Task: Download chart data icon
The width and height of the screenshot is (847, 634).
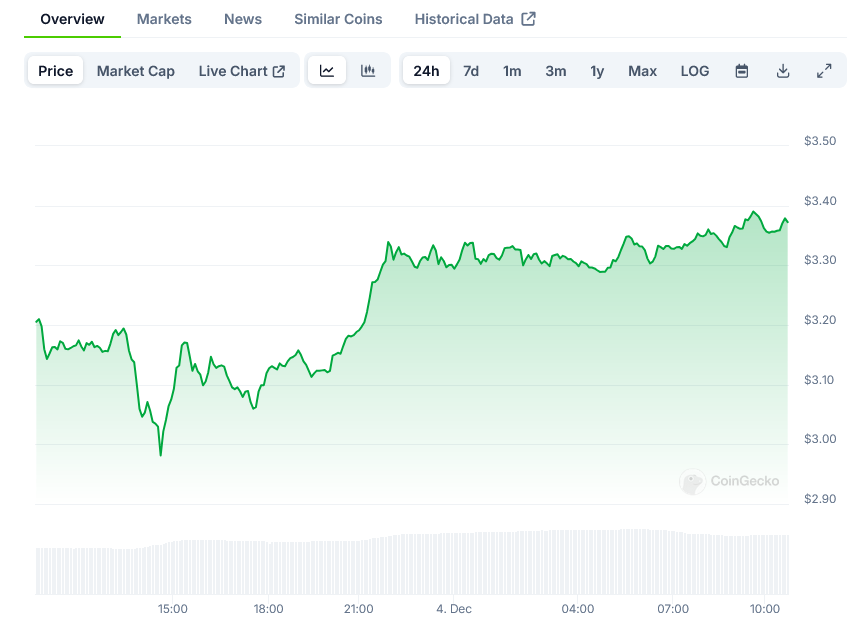Action: click(783, 71)
